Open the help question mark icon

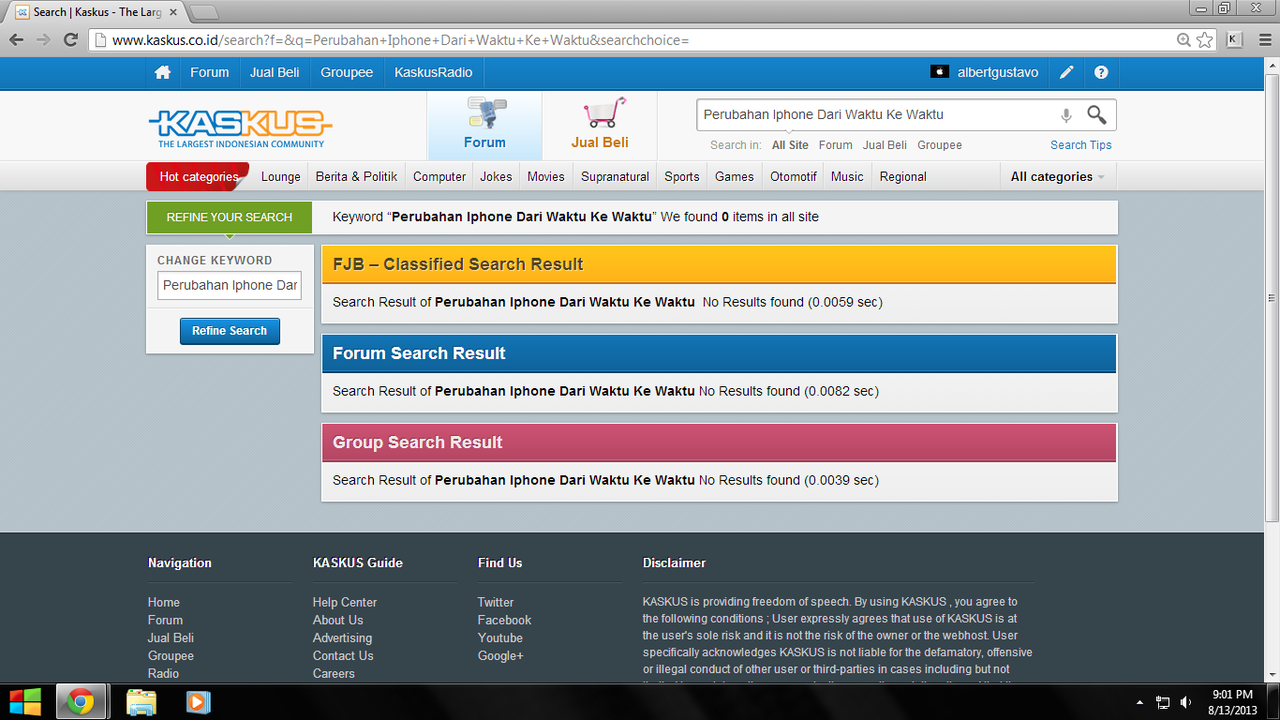coord(1101,72)
